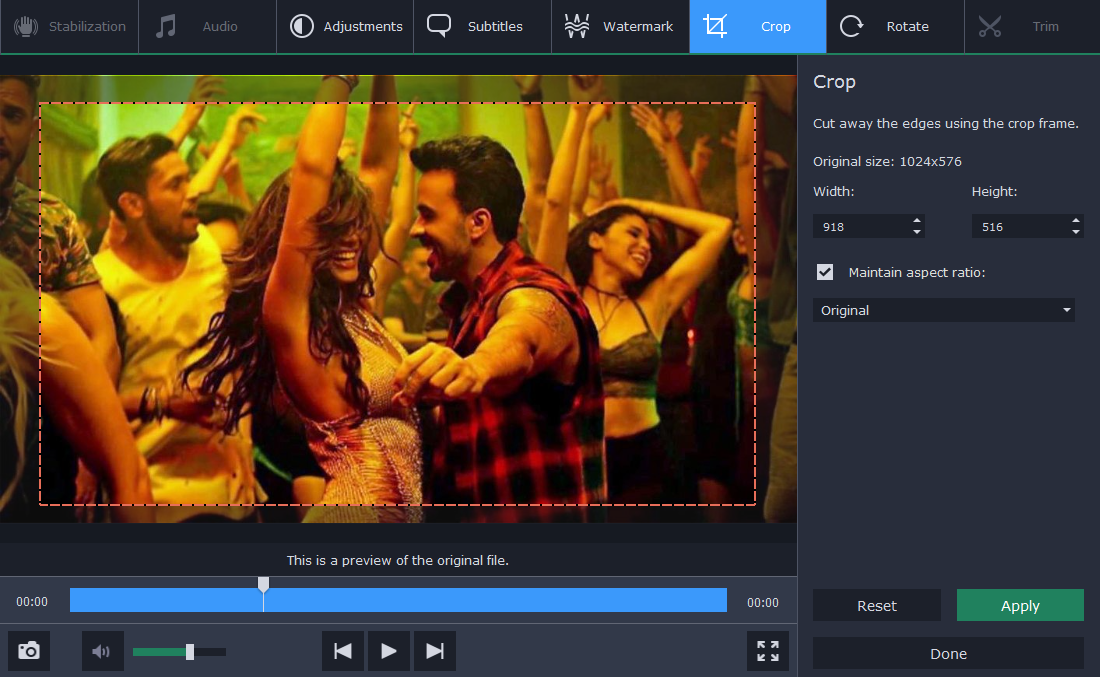Switch to the Adjustments tab
Viewport: 1100px width, 677px height.
(345, 26)
